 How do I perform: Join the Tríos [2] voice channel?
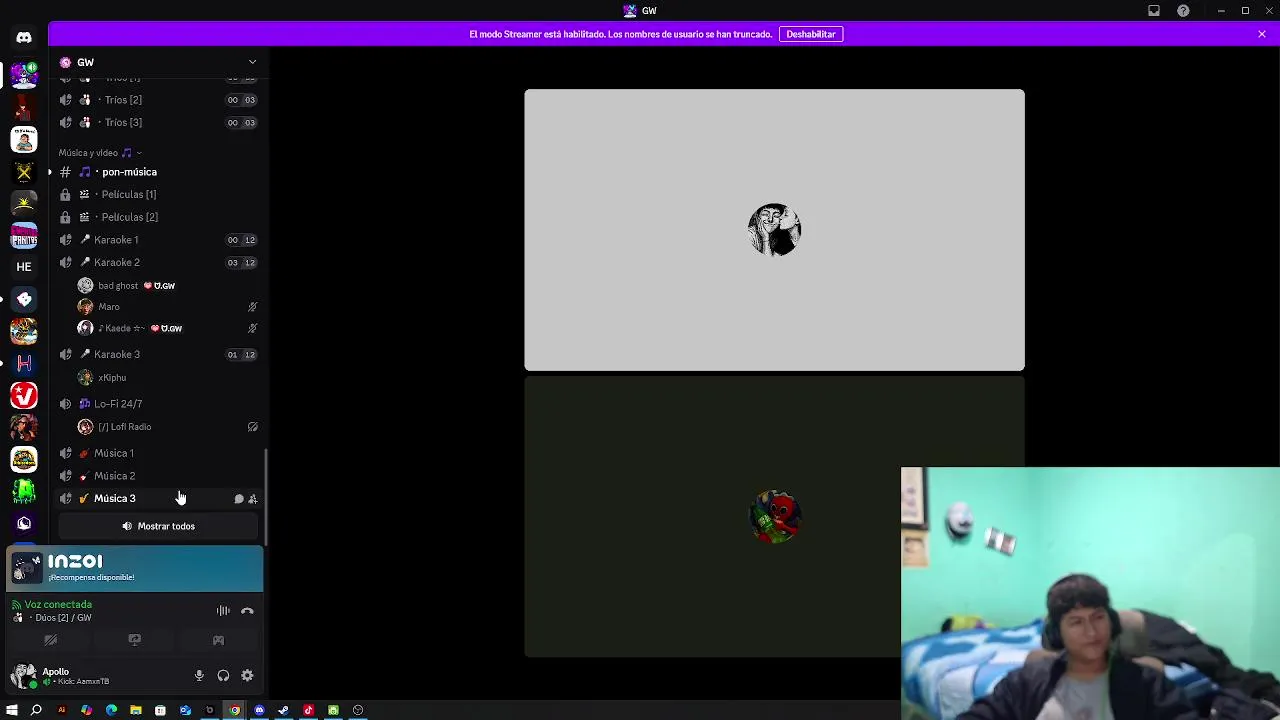click(x=156, y=100)
